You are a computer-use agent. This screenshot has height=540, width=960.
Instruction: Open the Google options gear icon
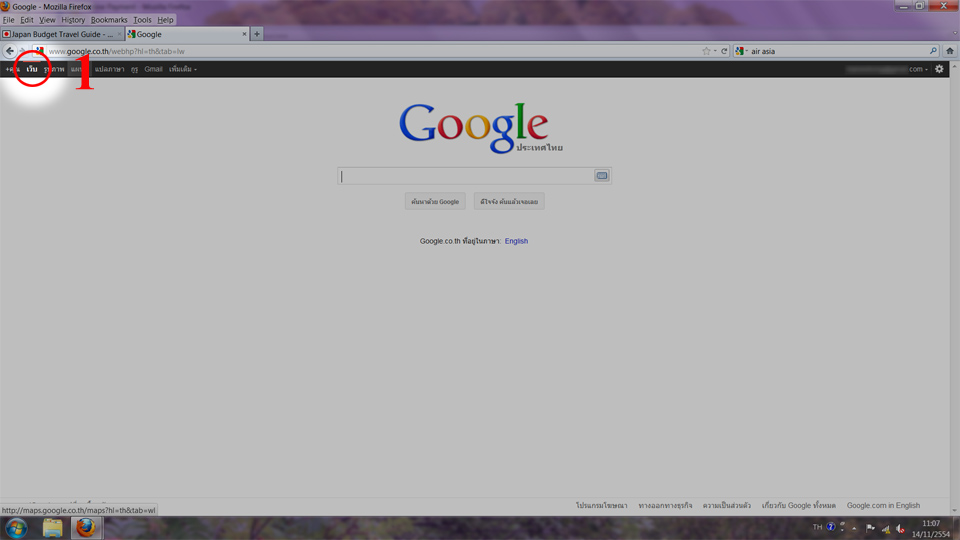click(939, 69)
